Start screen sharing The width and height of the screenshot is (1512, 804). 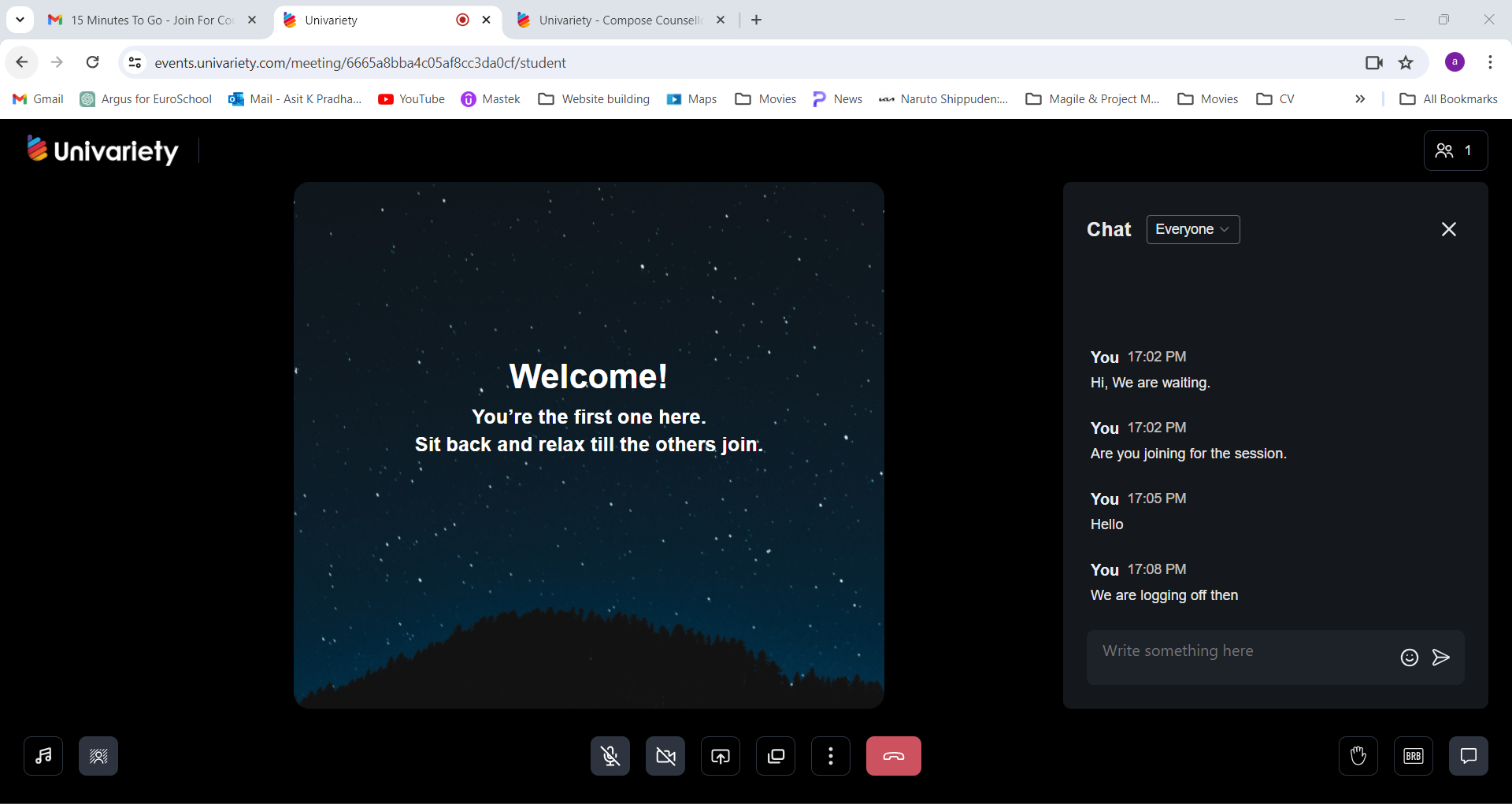pos(721,756)
